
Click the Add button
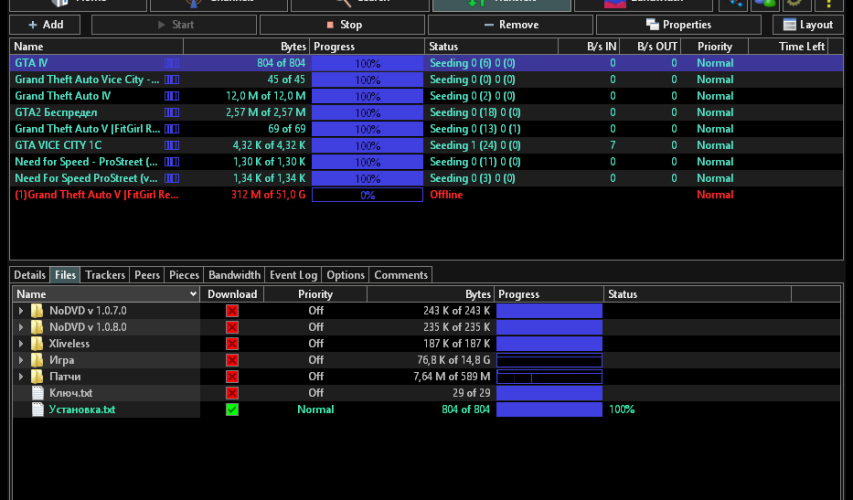coord(45,24)
